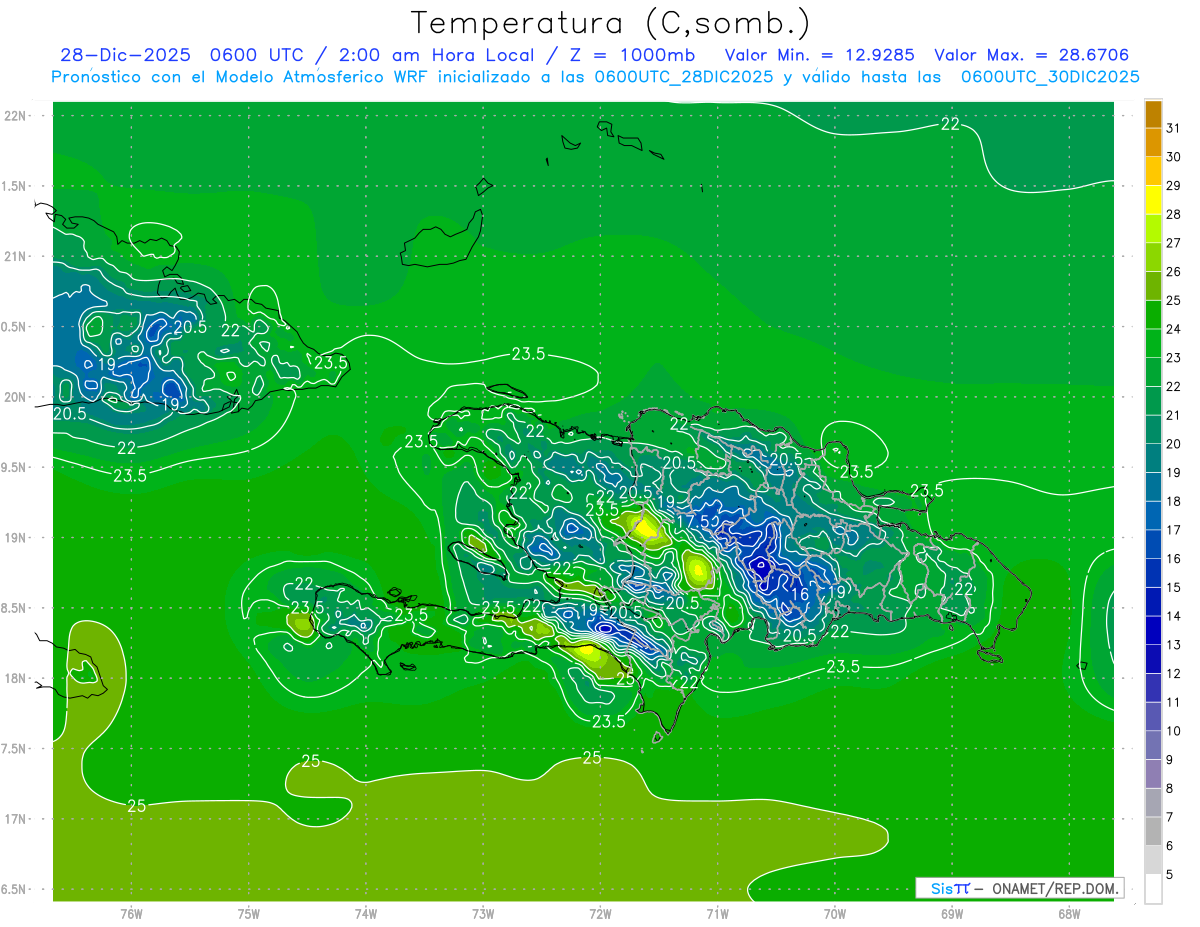Viewport: 1200px width, 927px height.
Task: Click the '2:00 am Hora Local' text
Action: 443,55
